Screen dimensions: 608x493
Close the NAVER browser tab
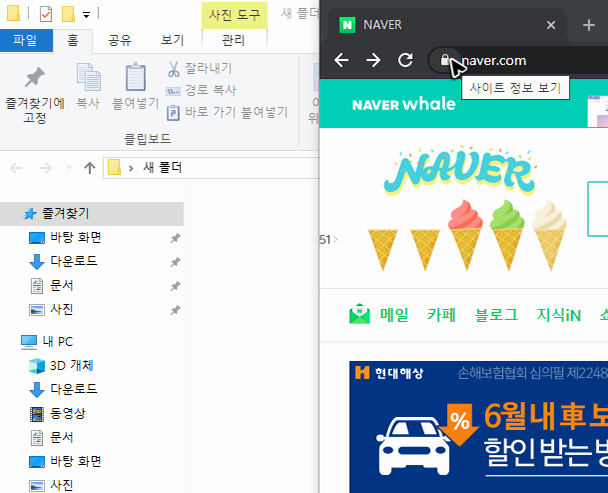point(551,25)
